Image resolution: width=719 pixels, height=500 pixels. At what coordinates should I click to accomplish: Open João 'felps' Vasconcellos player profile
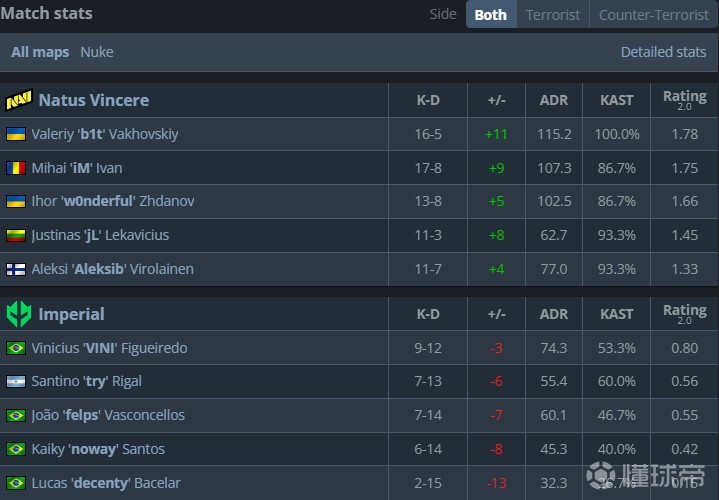(108, 415)
